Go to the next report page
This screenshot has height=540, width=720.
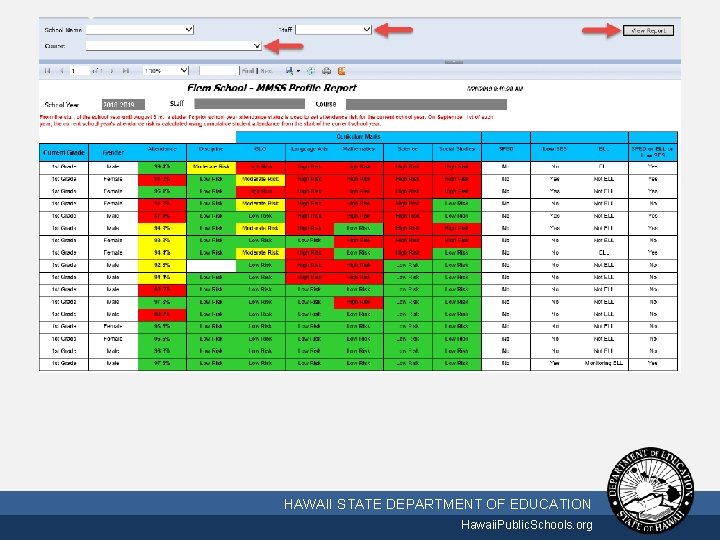coord(112,71)
